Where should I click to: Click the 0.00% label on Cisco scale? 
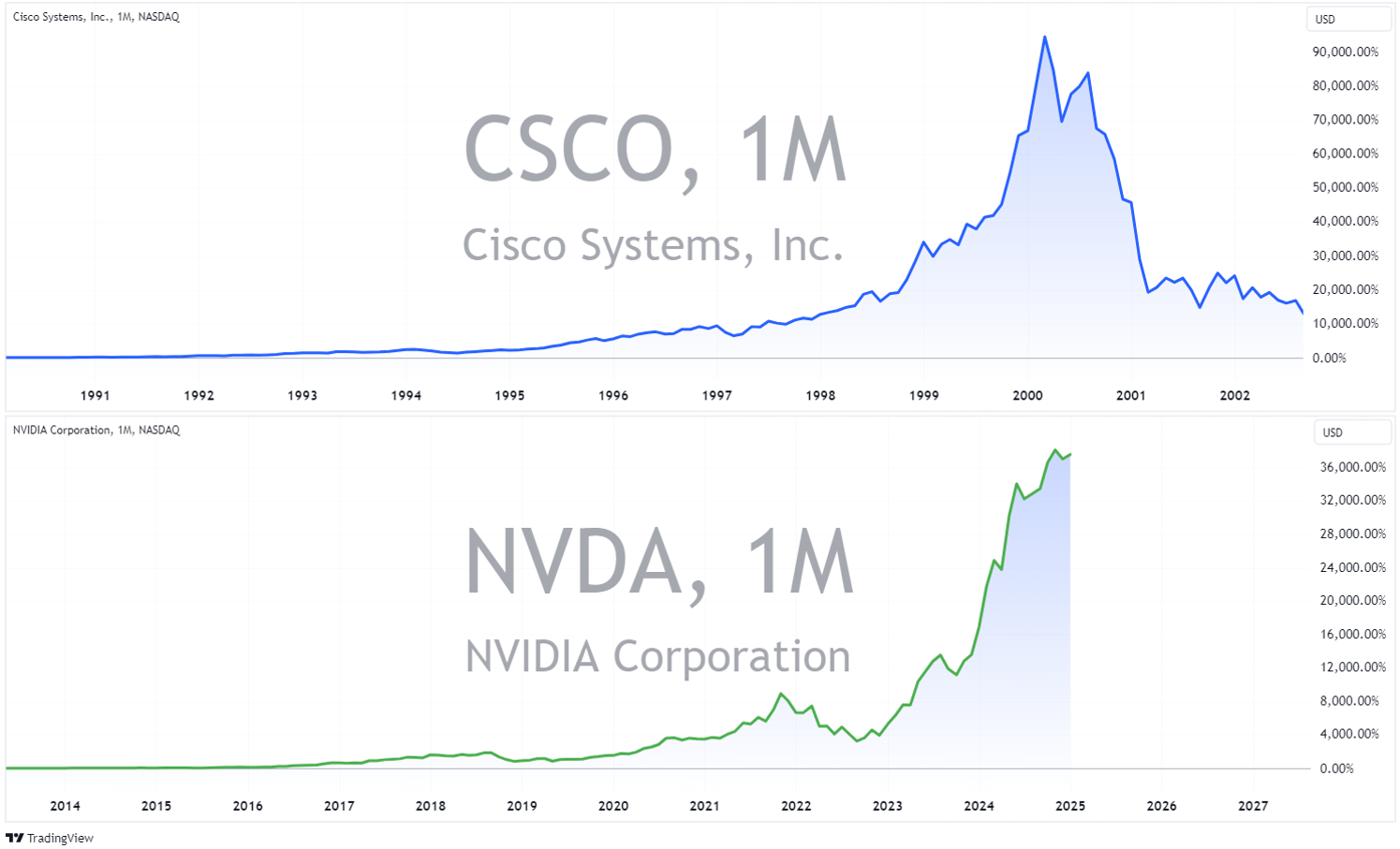coord(1329,358)
